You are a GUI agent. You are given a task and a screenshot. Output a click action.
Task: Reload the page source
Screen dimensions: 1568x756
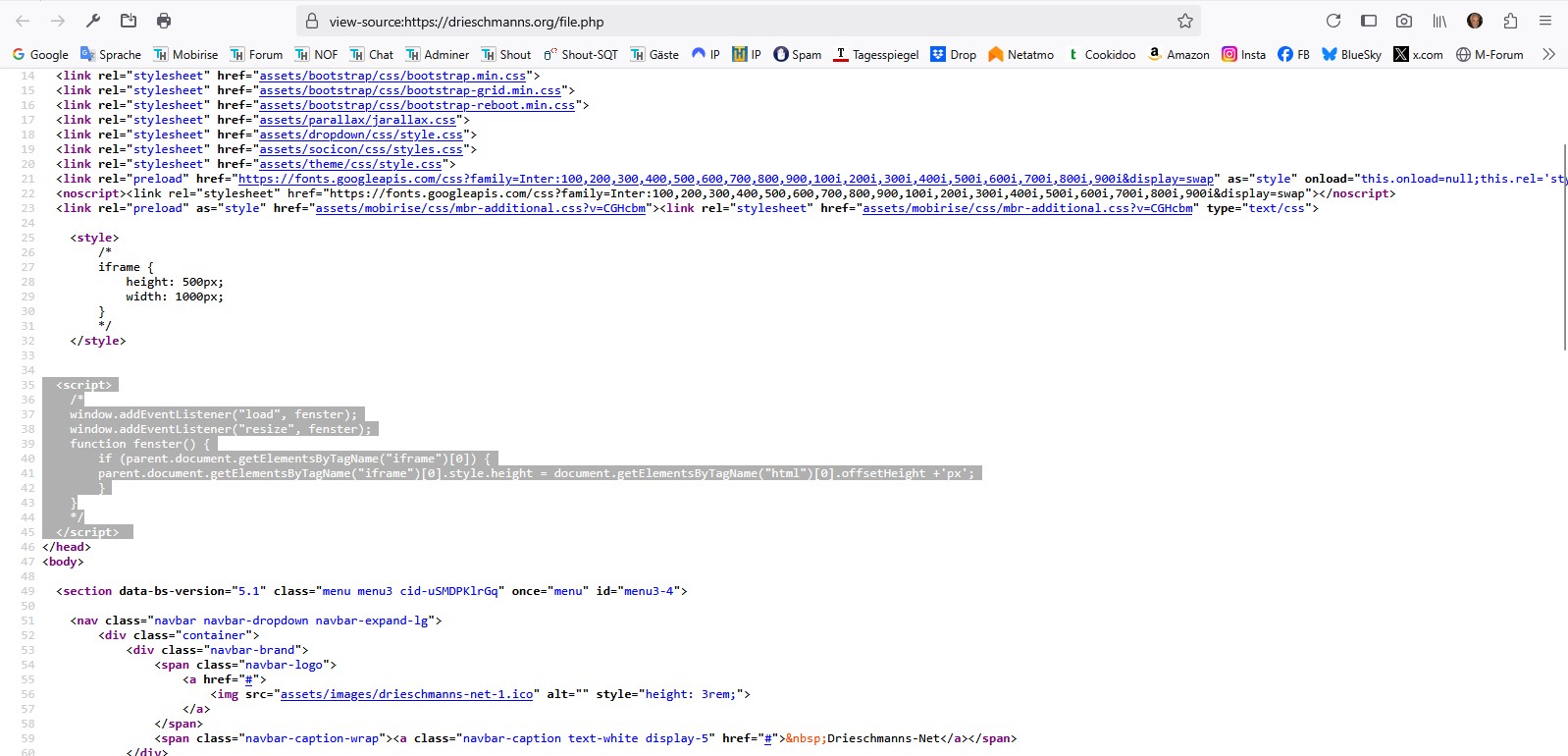coord(1333,21)
